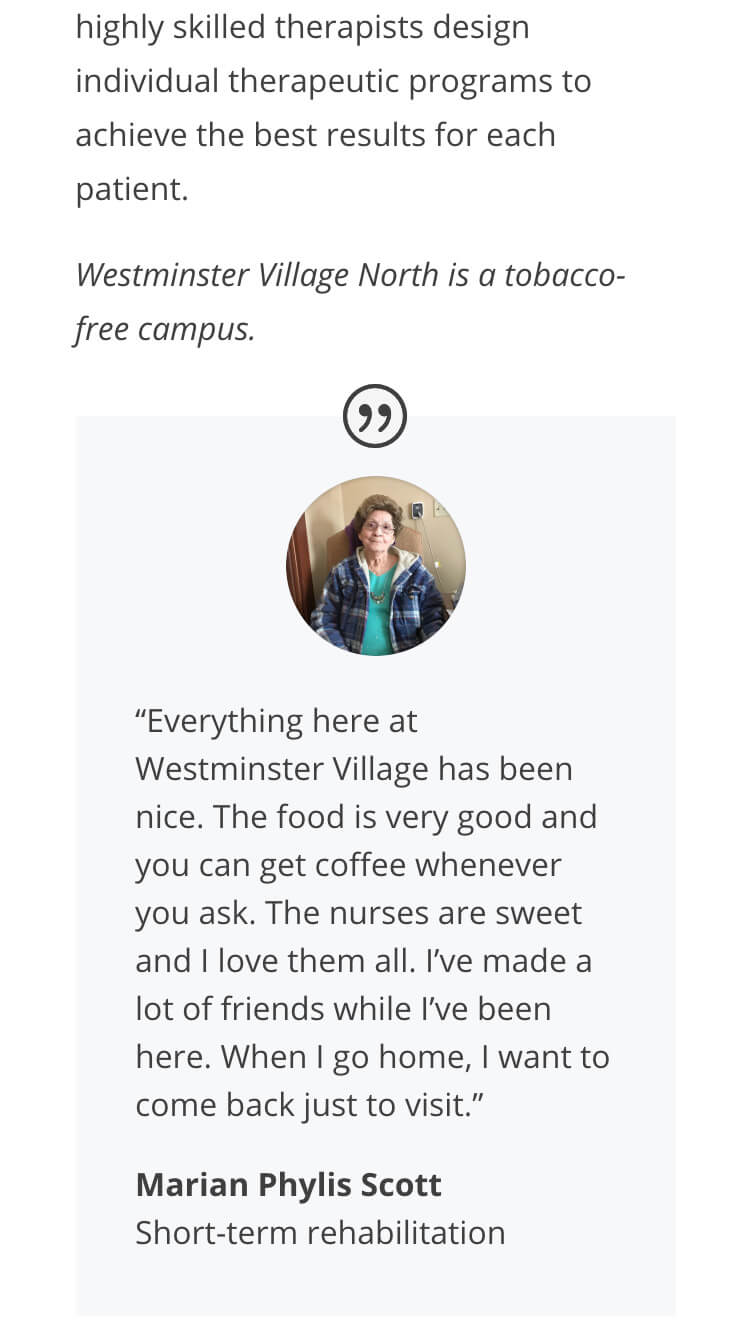Select 'Westminster Village has been' in the quote
This screenshot has width=748, height=1332.
click(354, 769)
